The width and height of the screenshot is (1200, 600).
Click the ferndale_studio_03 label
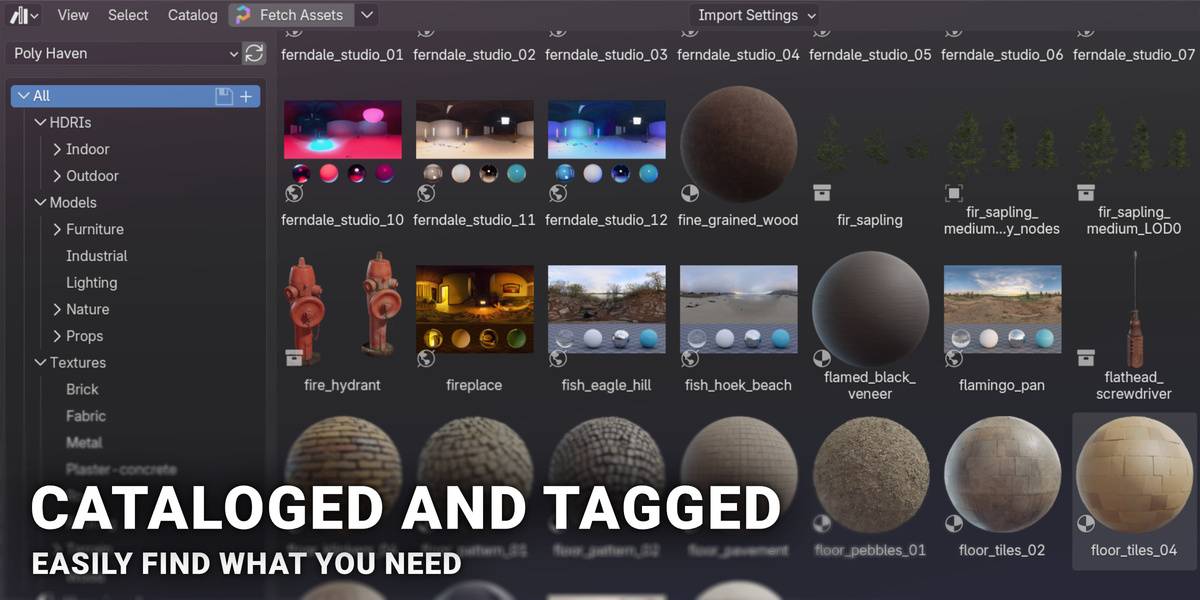[x=607, y=55]
